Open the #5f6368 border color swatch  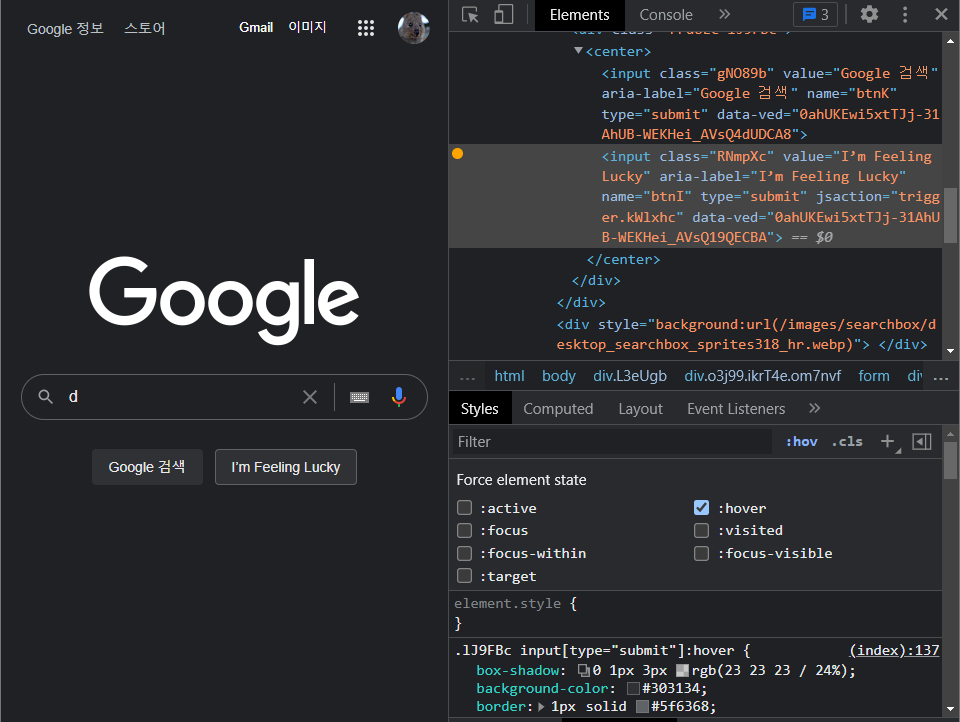(642, 707)
